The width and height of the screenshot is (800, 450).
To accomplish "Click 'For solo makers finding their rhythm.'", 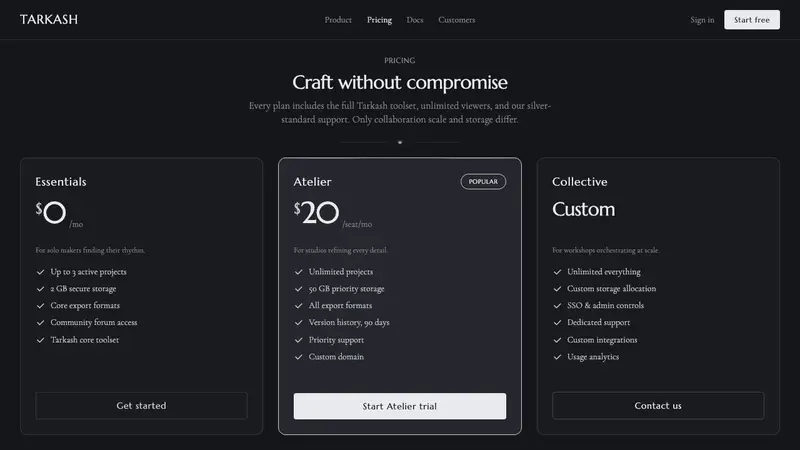I will 90,250.
